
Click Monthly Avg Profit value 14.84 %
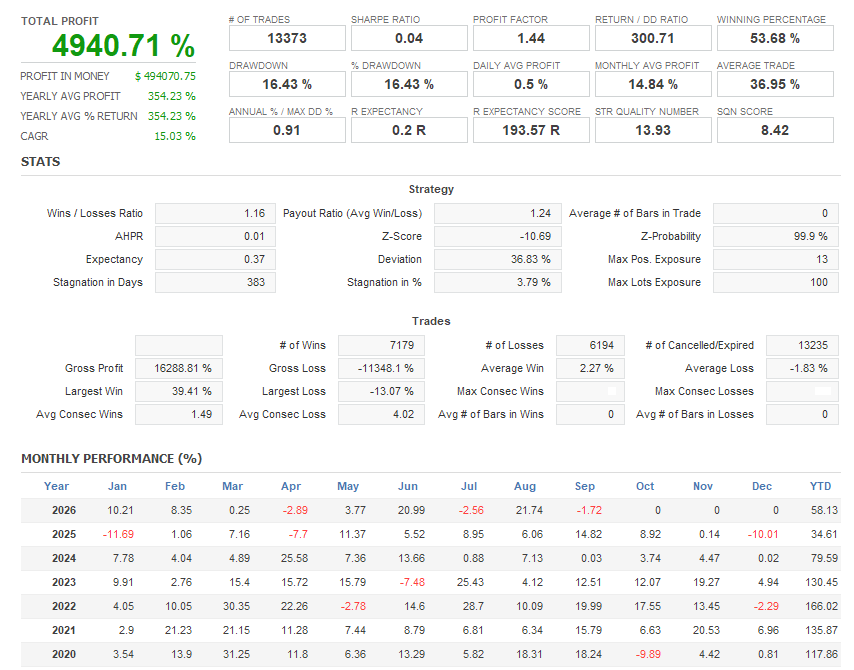(x=653, y=84)
